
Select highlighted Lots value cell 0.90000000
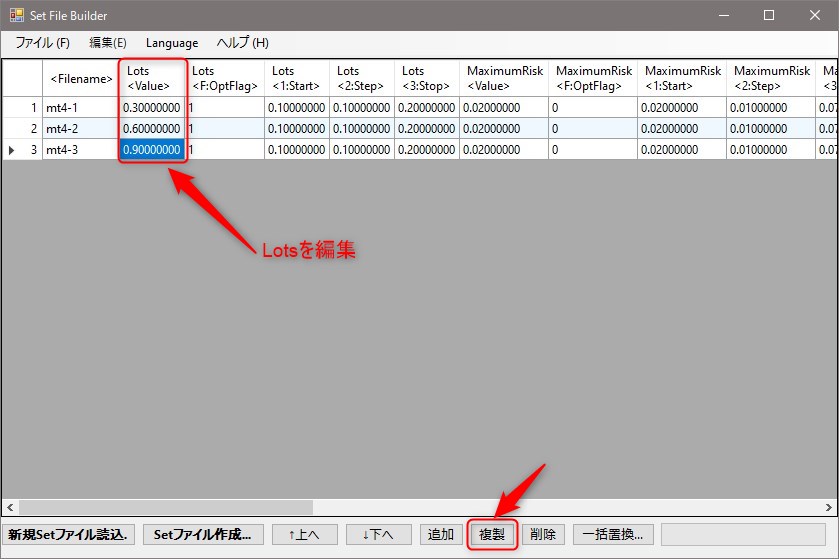tap(152, 150)
